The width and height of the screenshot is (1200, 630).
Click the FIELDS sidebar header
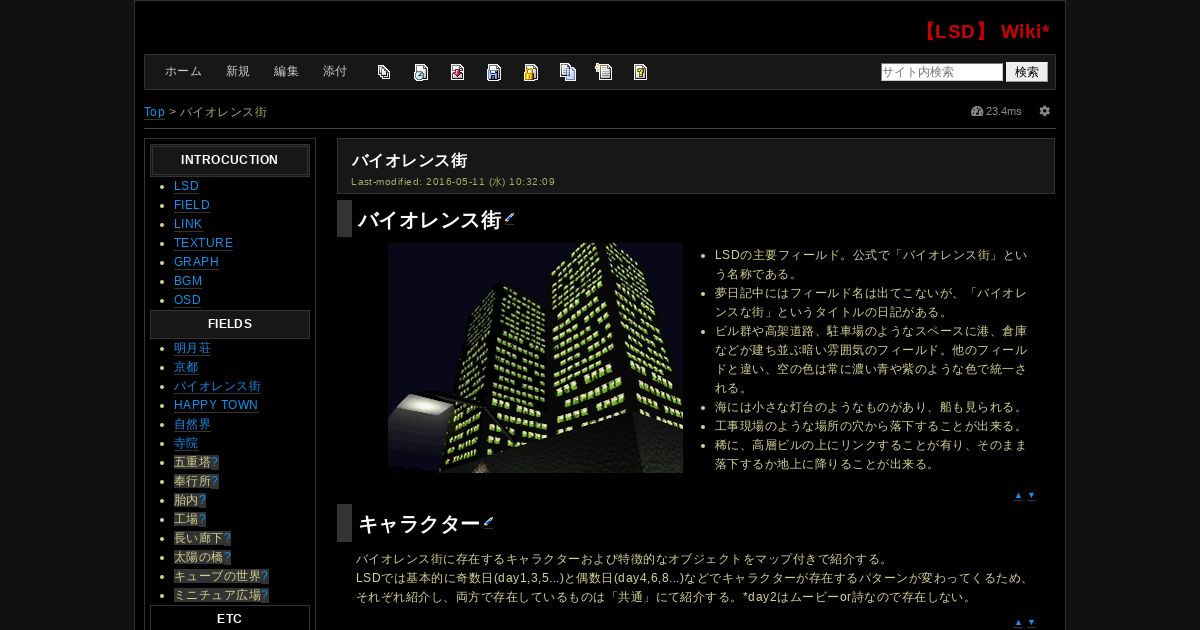point(229,324)
